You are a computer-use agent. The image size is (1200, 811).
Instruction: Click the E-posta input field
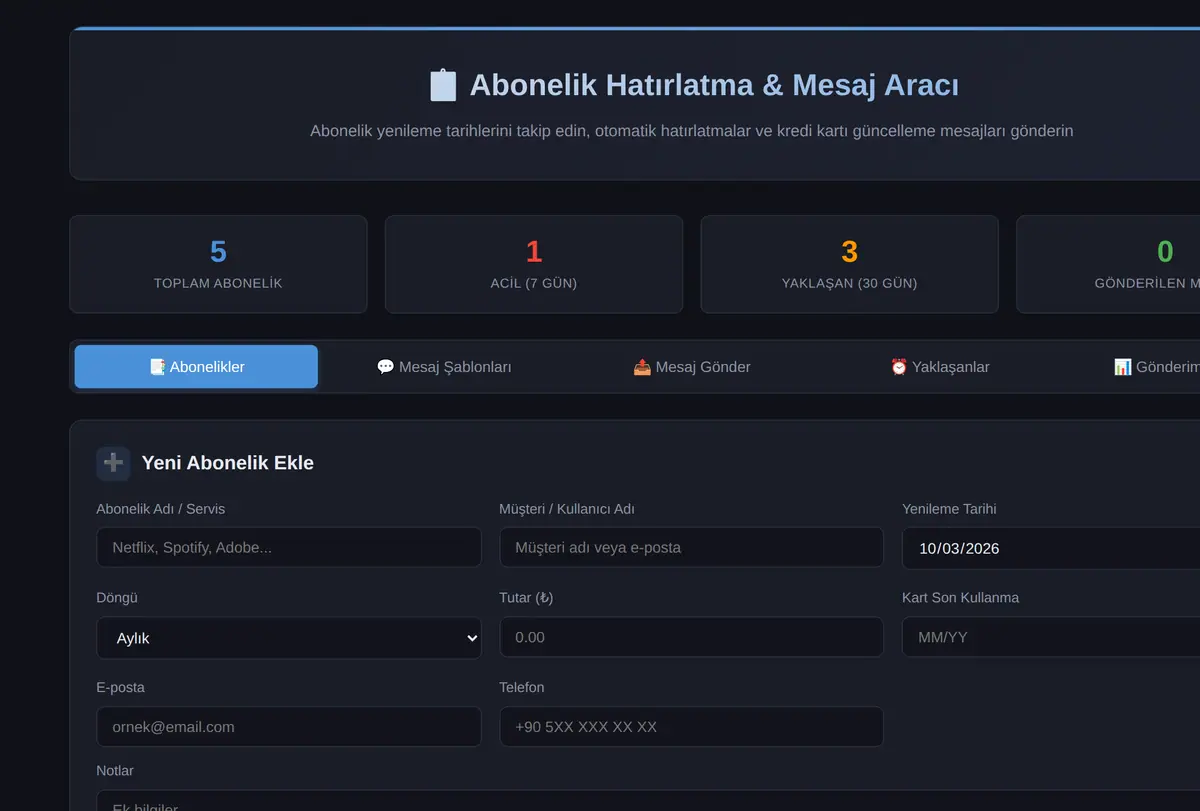tap(289, 727)
